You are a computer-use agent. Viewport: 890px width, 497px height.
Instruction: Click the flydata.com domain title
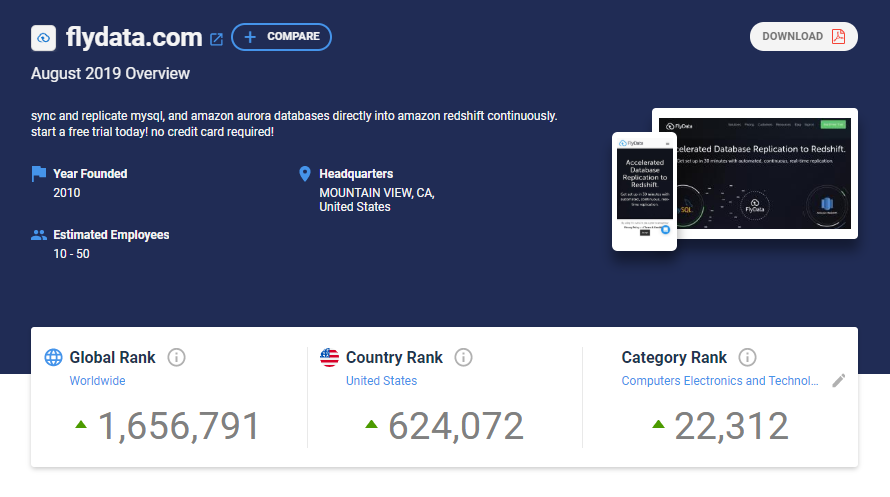point(134,37)
